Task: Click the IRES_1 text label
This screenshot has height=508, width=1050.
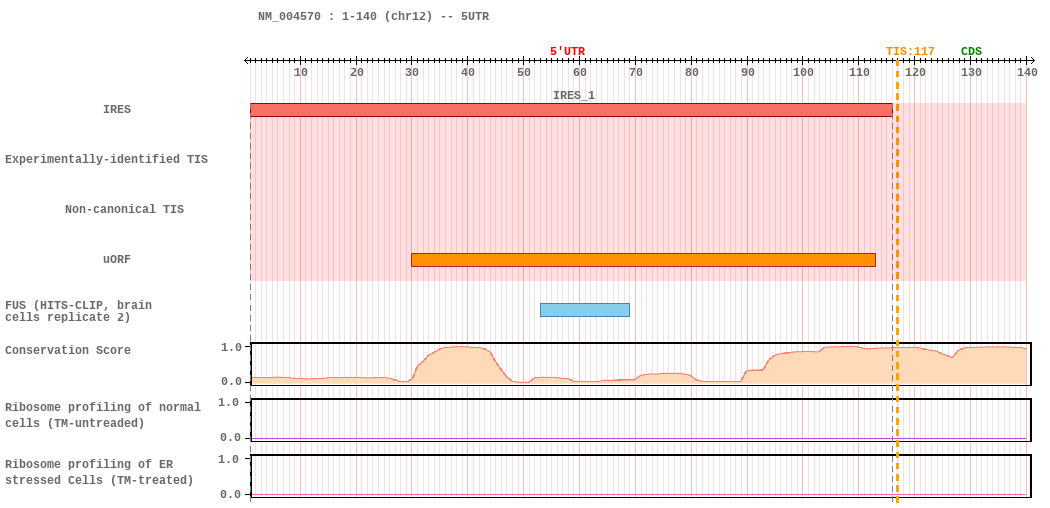Action: (x=574, y=96)
